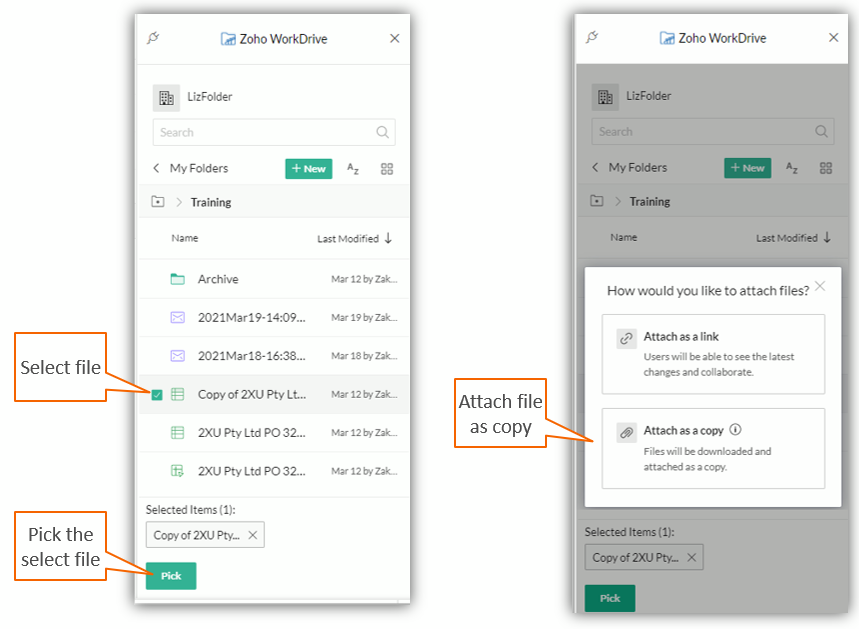The width and height of the screenshot is (859, 629).
Task: Click spreadsheet icon of Copy of 2XU file
Action: click(x=177, y=394)
